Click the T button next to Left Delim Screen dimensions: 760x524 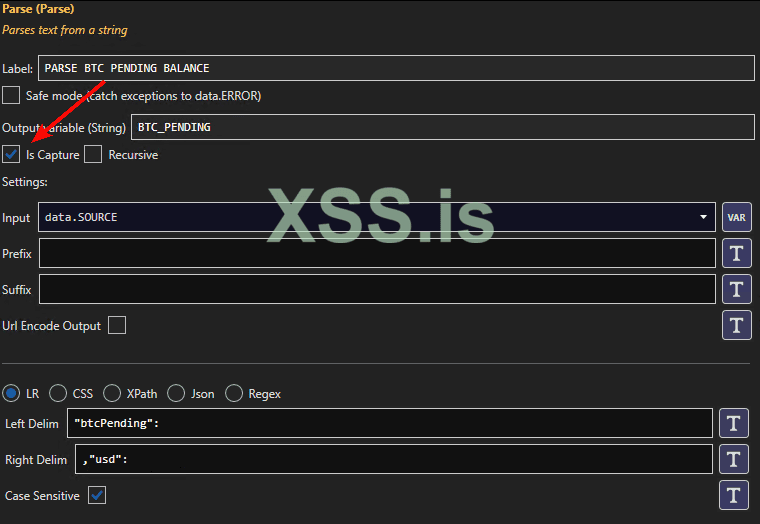click(734, 423)
